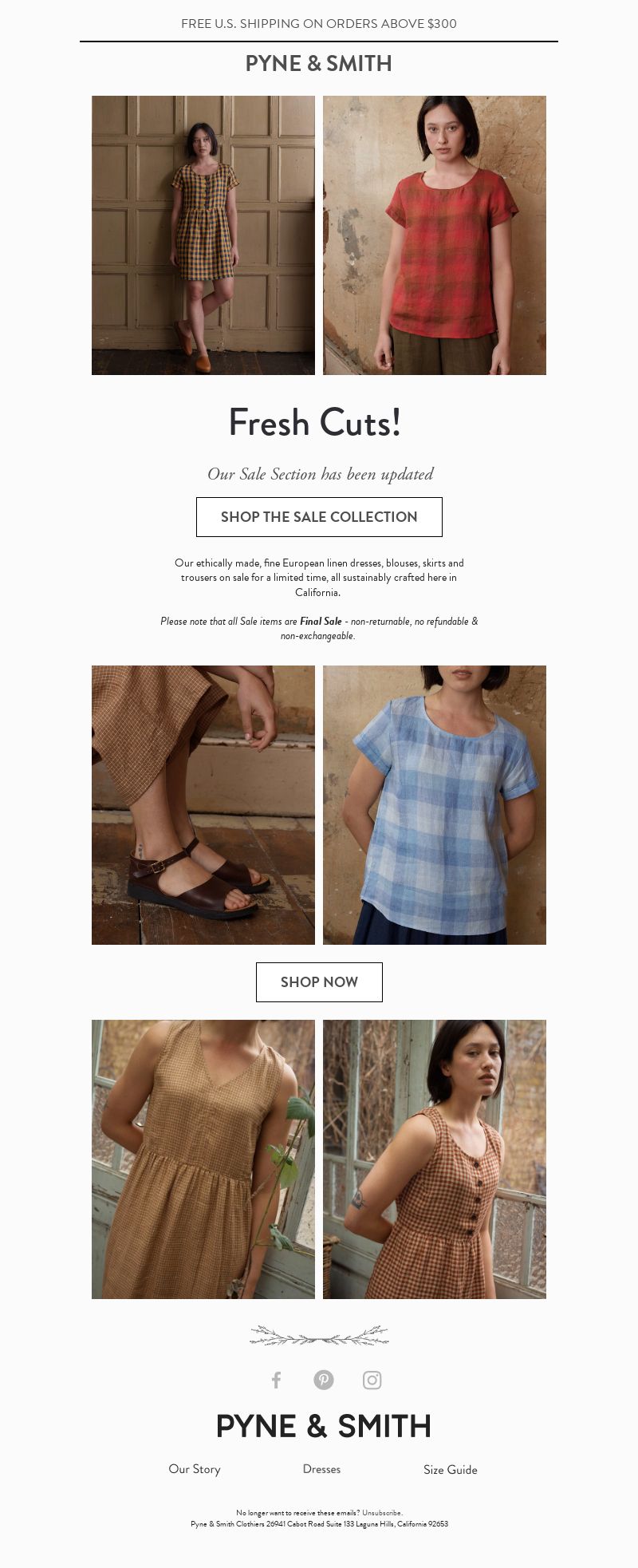Click the Pyne & Smith header logo
This screenshot has height=1568, width=638.
tap(319, 64)
